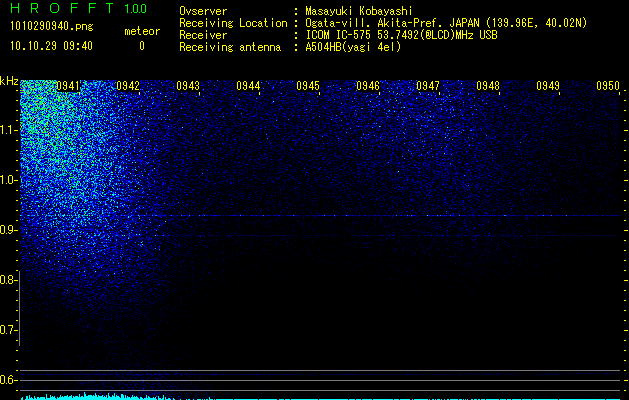Click the 0943 time marker
Viewport: 629px width, 400px height.
pos(188,86)
